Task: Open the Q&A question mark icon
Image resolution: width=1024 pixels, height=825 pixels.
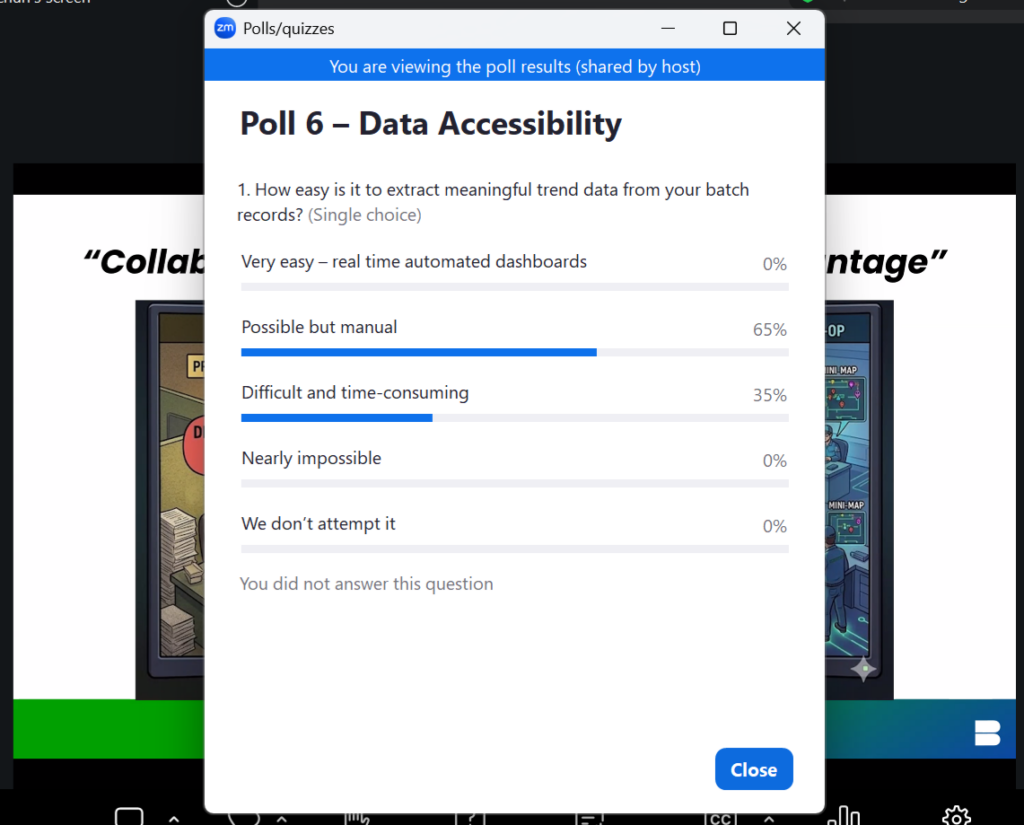Action: point(470,818)
